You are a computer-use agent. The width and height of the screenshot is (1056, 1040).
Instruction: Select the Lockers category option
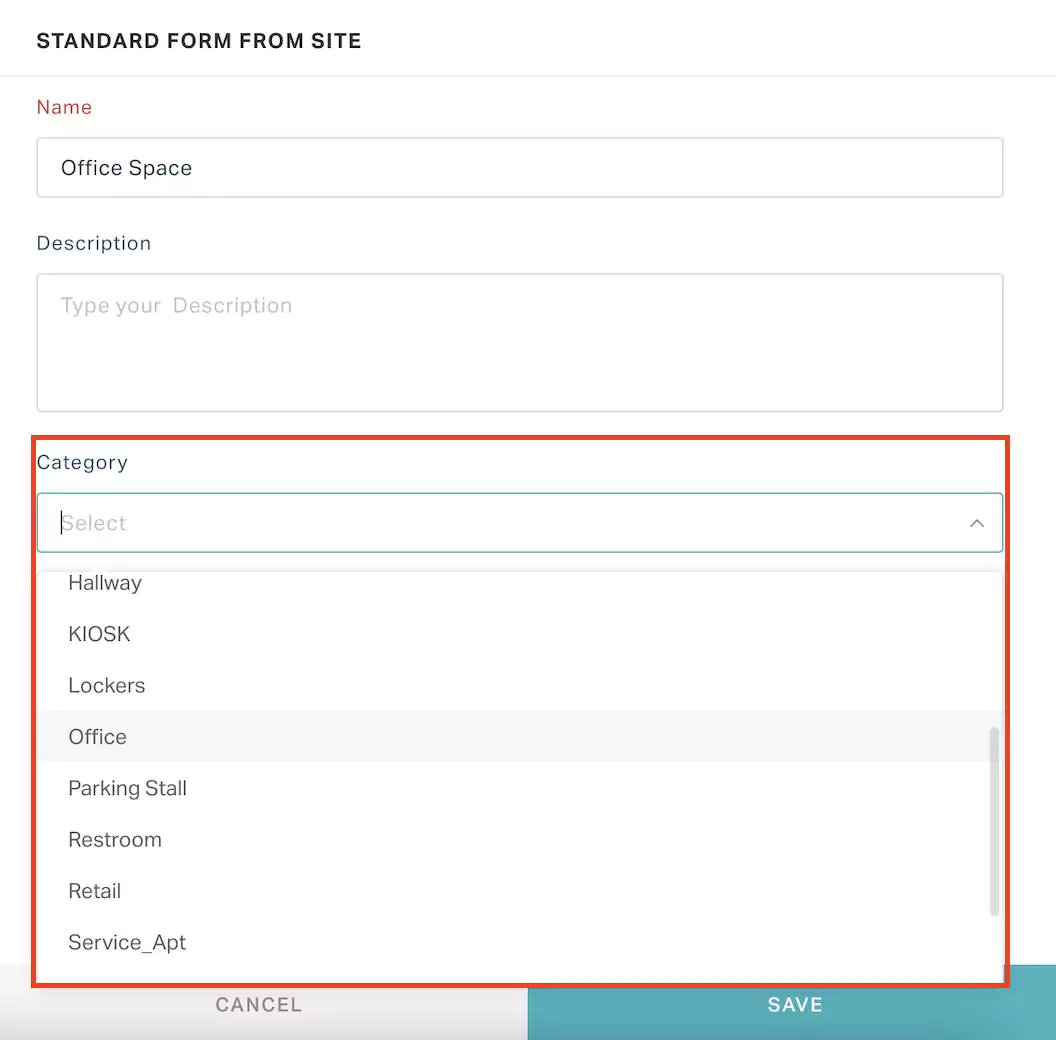[106, 686]
